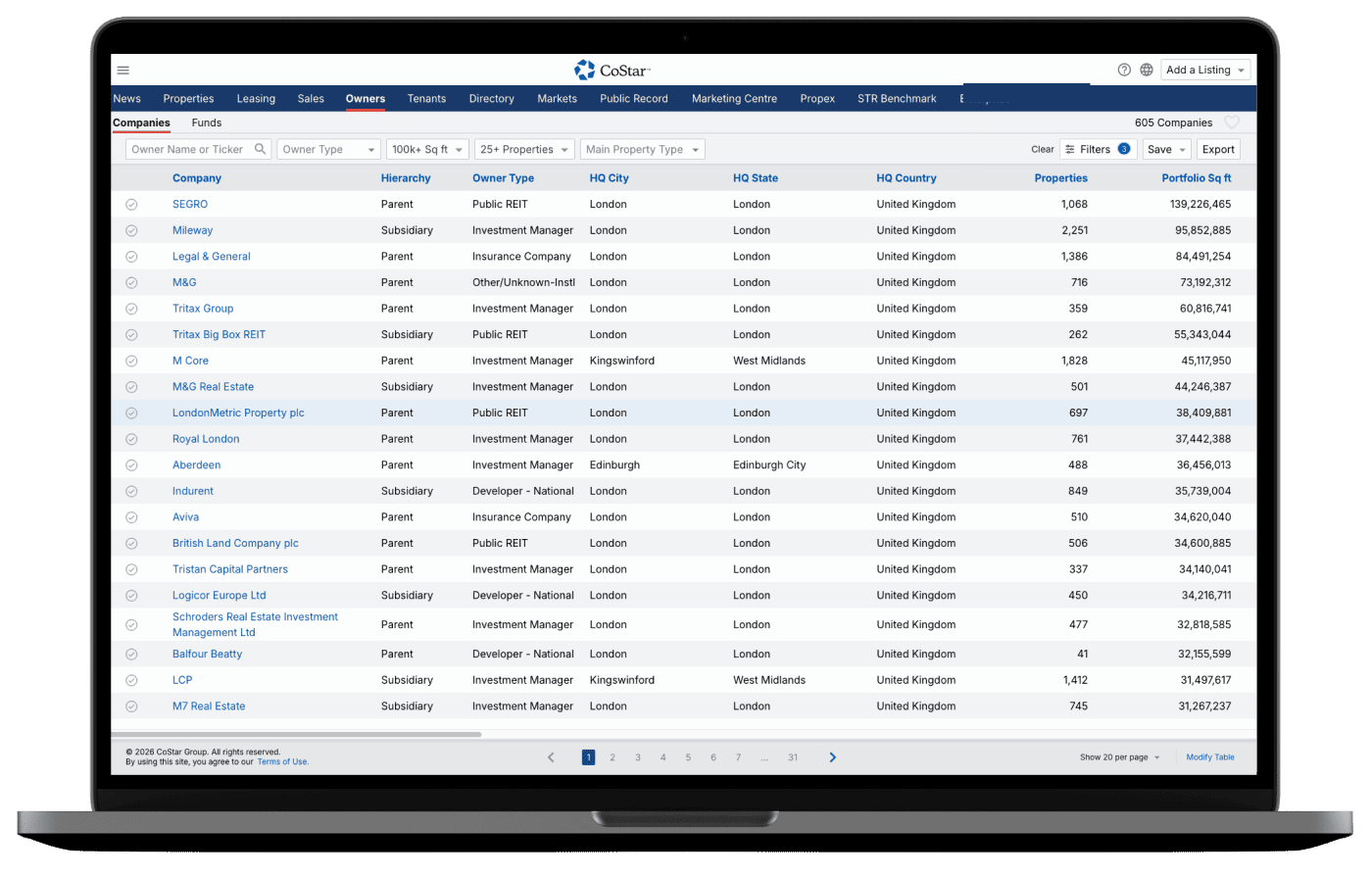Open the globe language icon

[x=1147, y=71]
